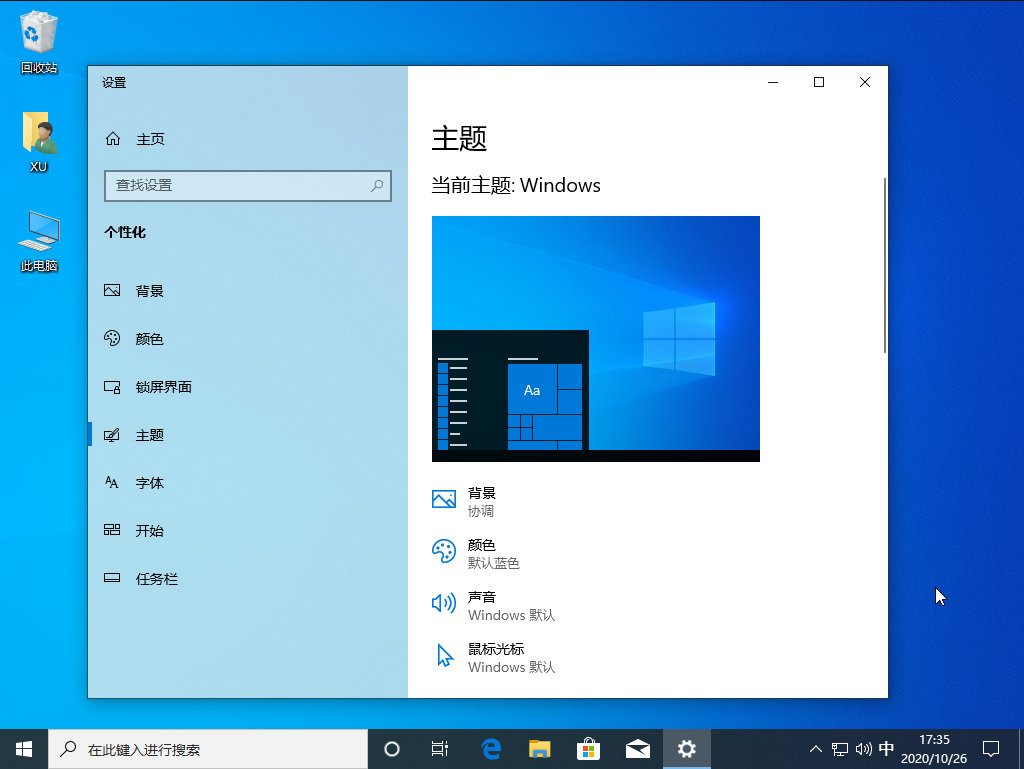This screenshot has width=1024, height=769.
Task: Launch Microsoft Edge from the taskbar
Action: [x=490, y=748]
